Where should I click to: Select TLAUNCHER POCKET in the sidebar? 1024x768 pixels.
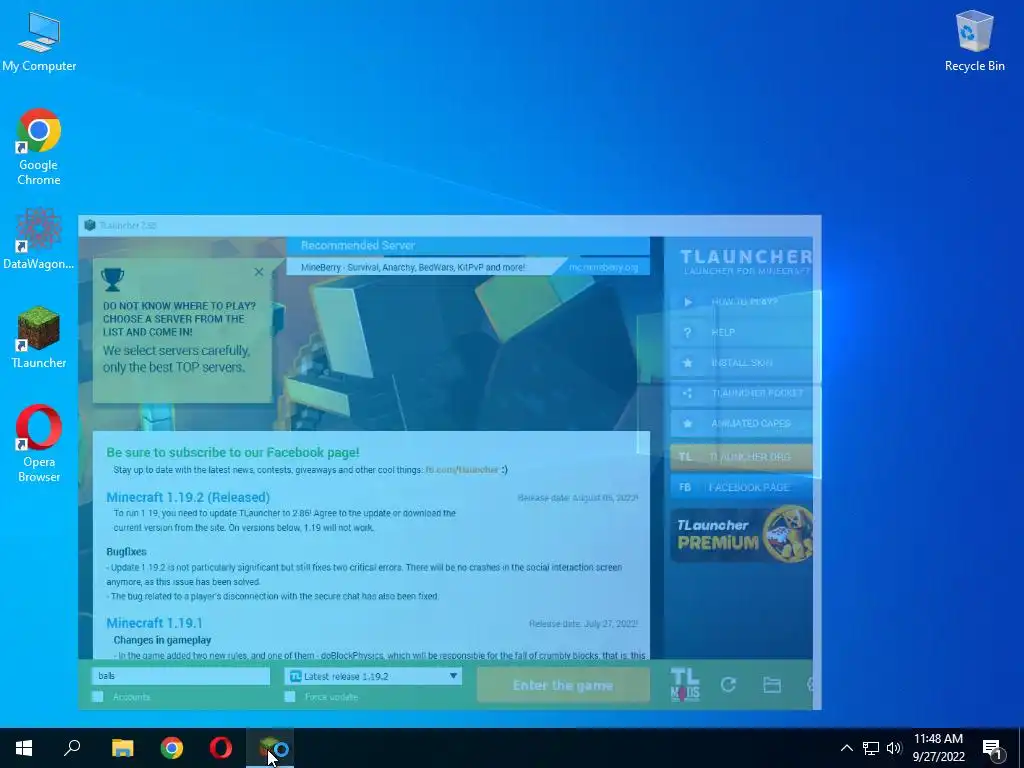click(741, 393)
